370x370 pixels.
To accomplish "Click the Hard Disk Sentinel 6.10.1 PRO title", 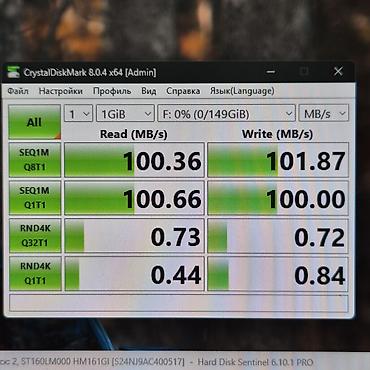I will point(255,362).
